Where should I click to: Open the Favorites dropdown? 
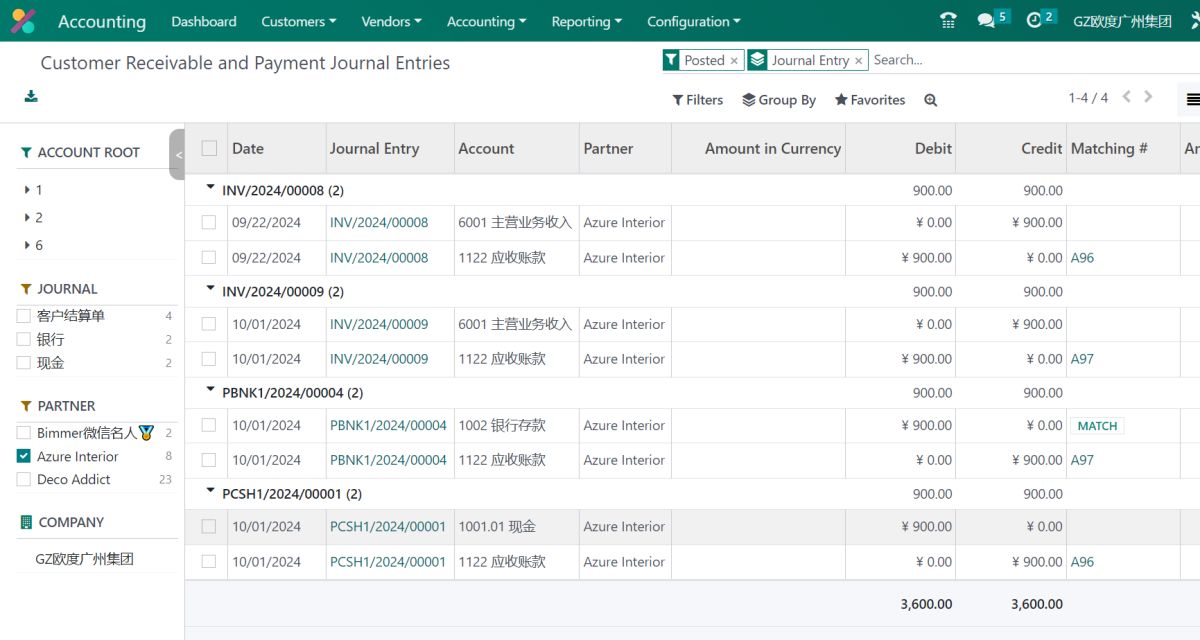coord(870,100)
